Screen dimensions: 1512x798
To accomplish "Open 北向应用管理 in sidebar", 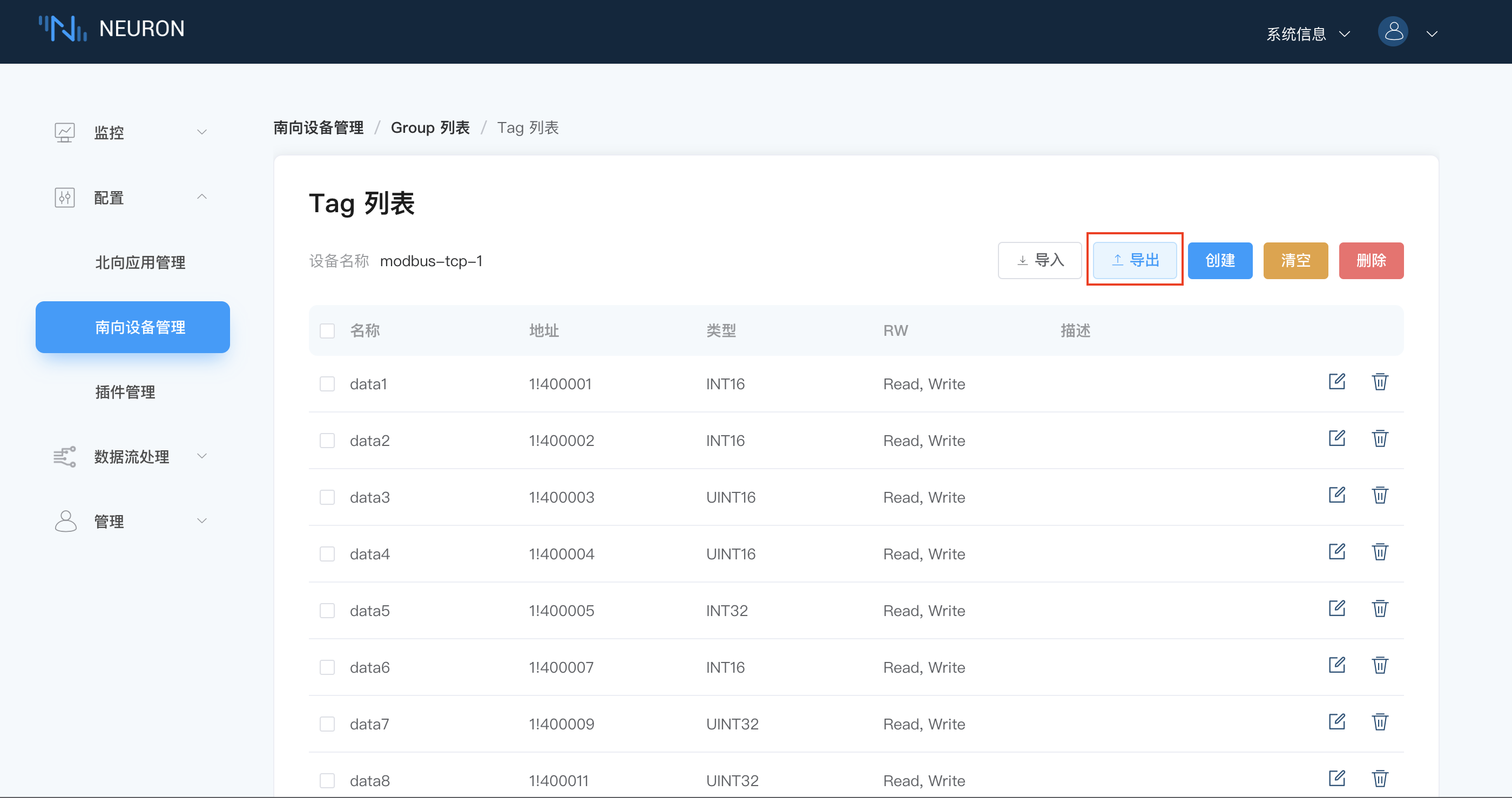I will tap(140, 262).
